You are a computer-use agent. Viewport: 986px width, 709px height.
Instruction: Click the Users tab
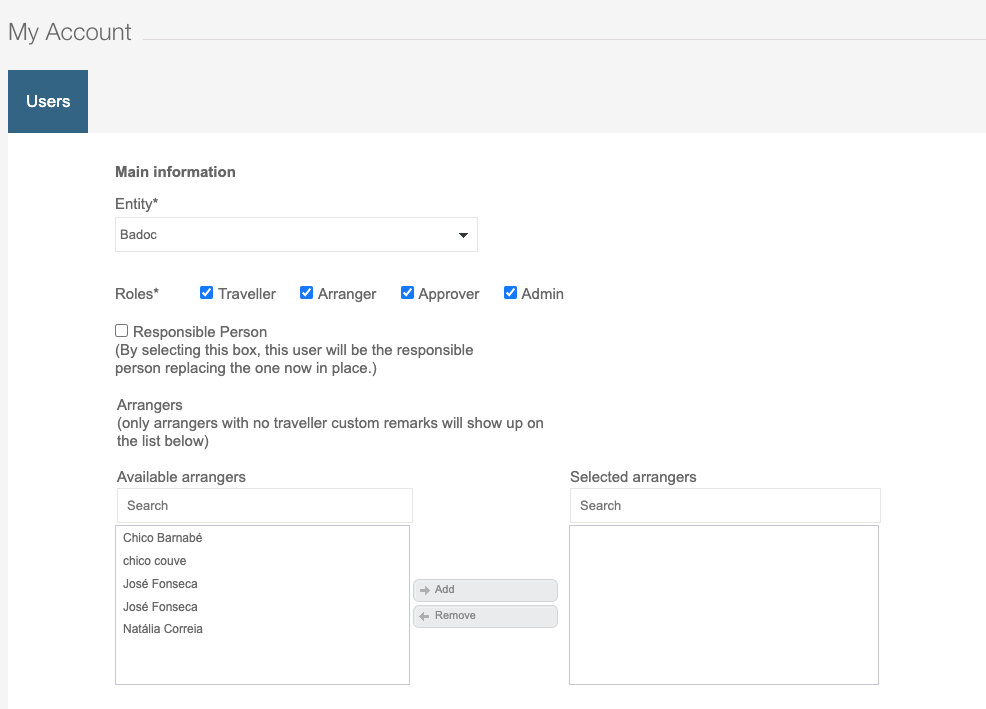tap(48, 101)
